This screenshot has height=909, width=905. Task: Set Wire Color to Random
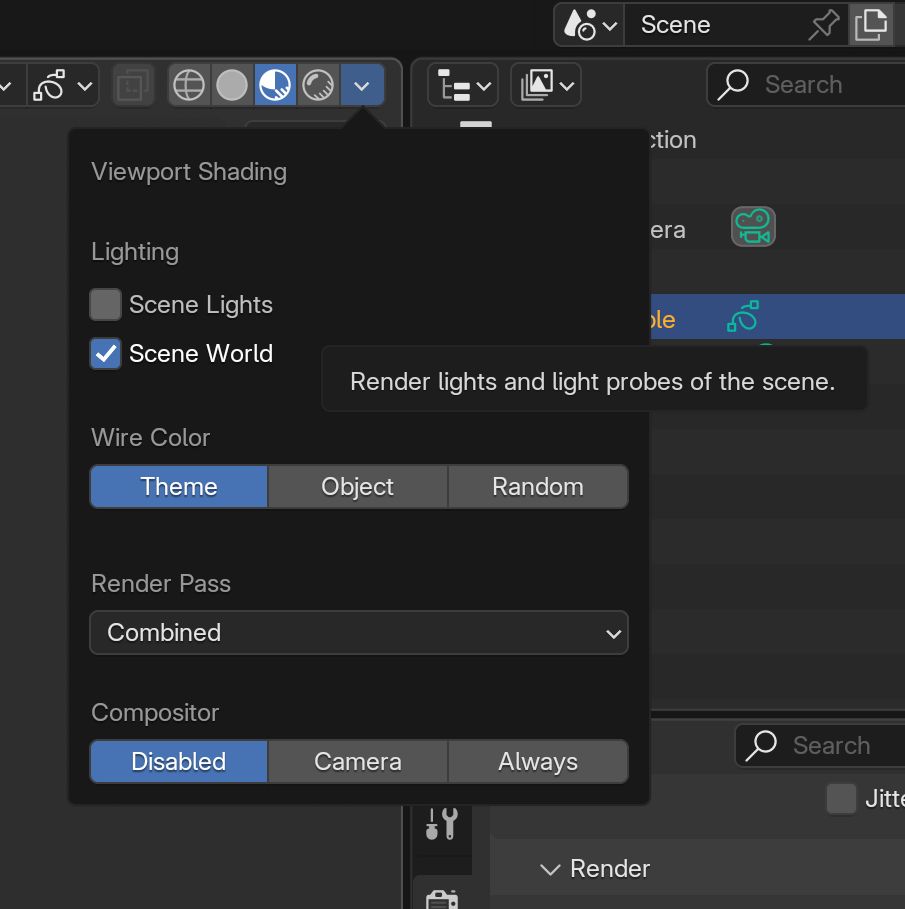538,486
